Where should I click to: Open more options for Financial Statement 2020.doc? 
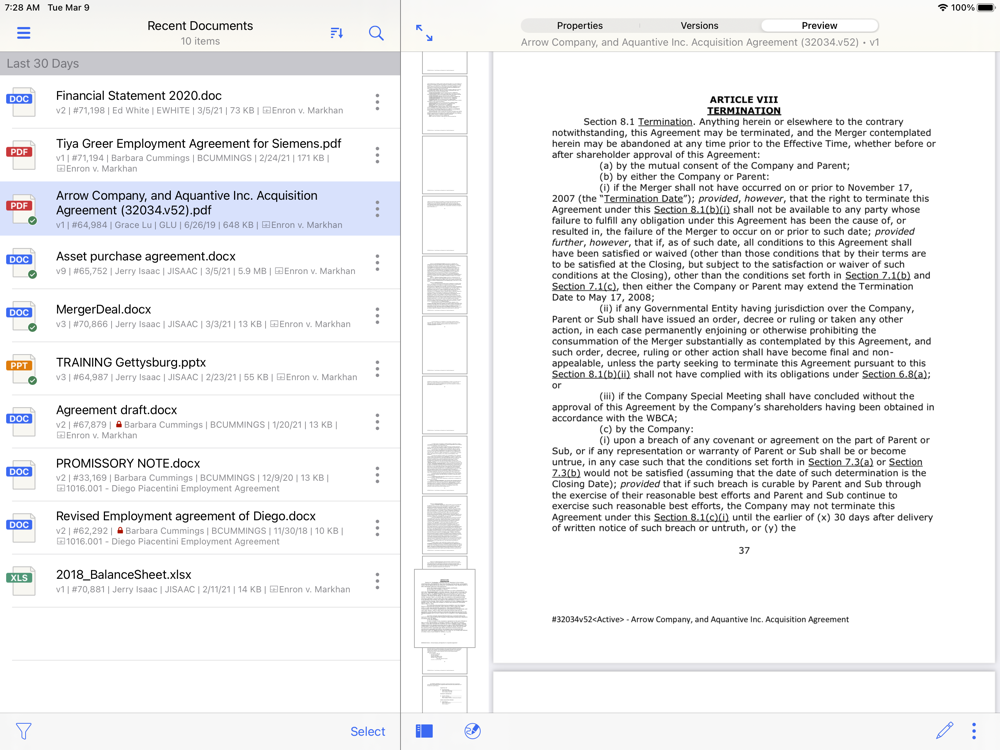click(378, 102)
